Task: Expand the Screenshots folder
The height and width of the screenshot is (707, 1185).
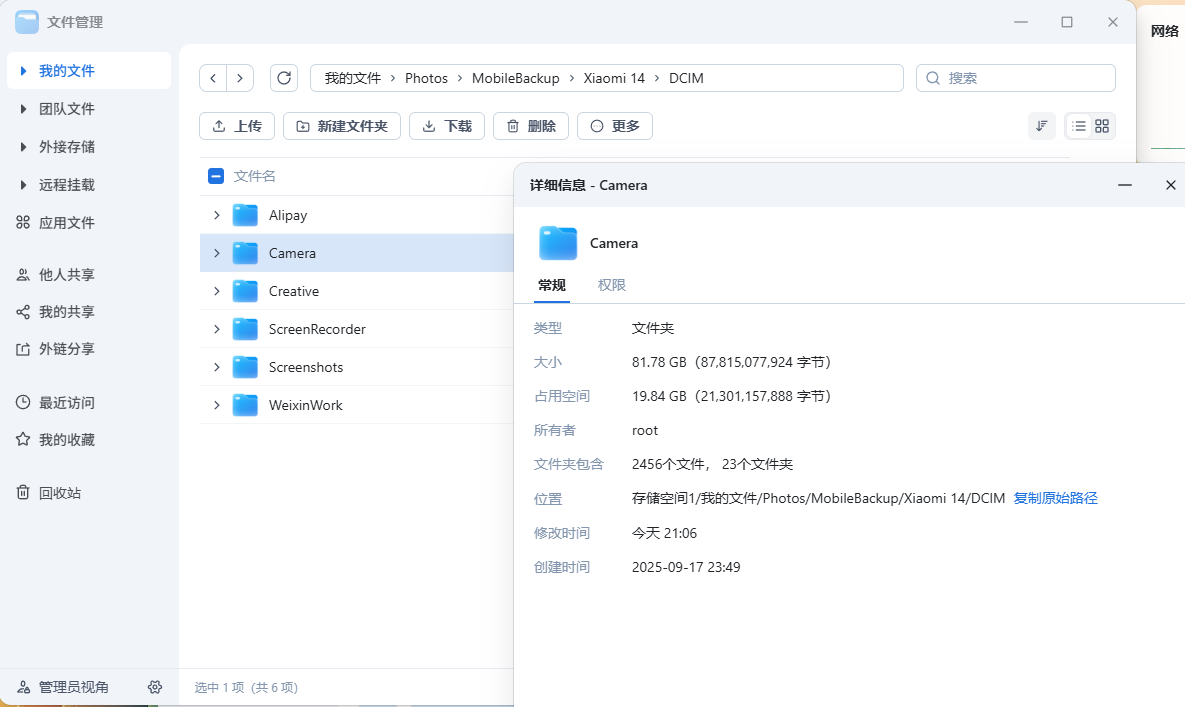Action: [216, 367]
